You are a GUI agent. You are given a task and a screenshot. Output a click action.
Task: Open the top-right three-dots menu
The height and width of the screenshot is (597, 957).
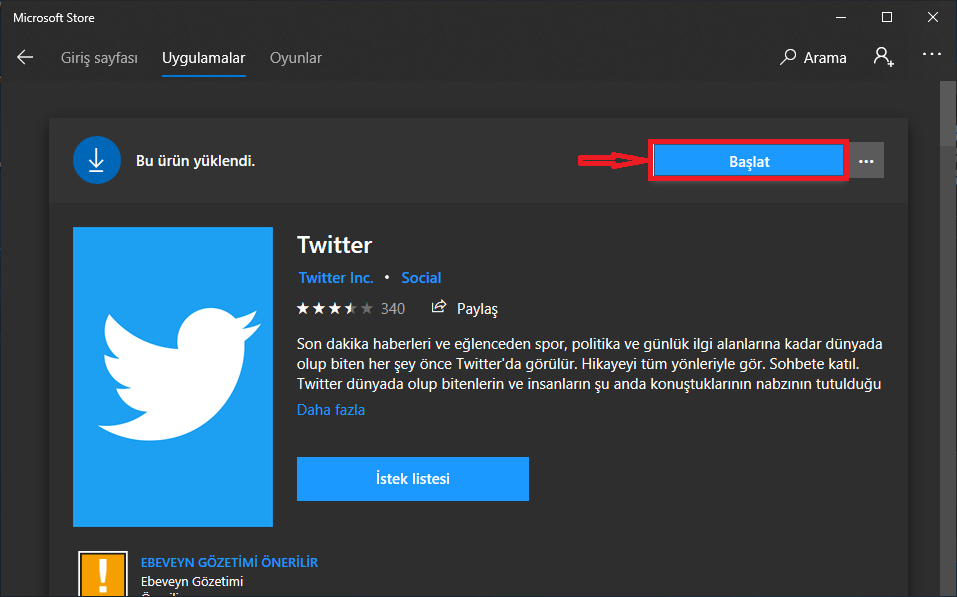(931, 54)
